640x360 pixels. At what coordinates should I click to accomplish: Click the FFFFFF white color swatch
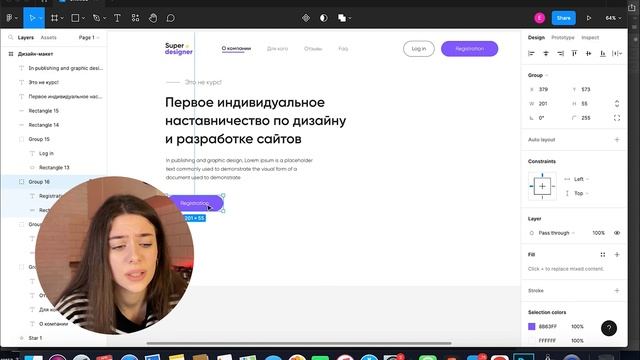pyautogui.click(x=531, y=340)
